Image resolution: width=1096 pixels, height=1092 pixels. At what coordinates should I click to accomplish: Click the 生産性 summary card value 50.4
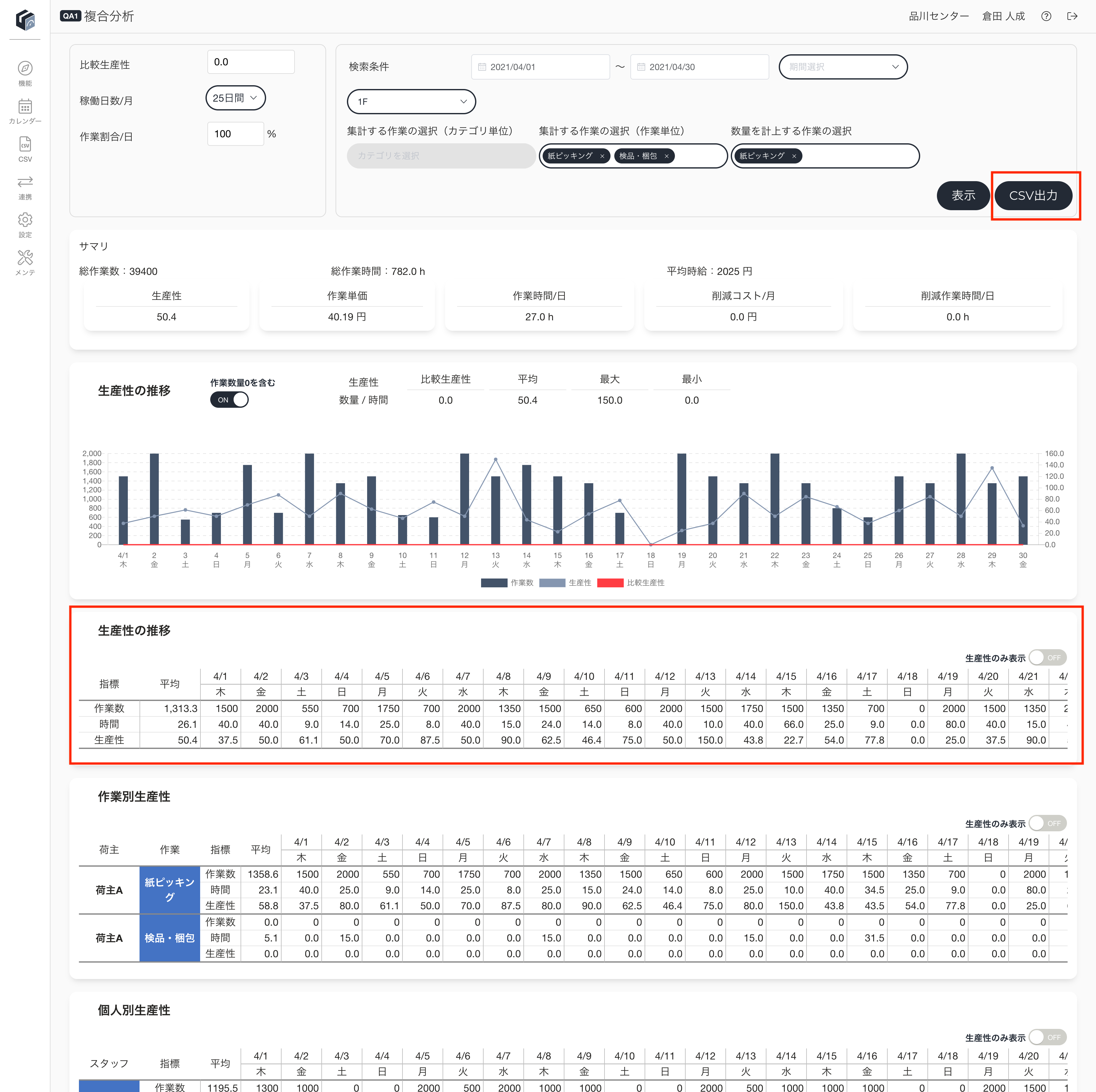point(166,317)
